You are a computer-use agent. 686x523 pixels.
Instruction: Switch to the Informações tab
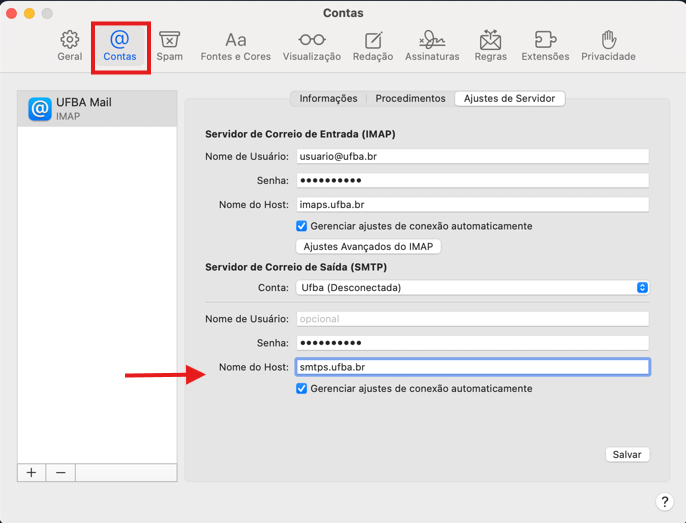[328, 98]
